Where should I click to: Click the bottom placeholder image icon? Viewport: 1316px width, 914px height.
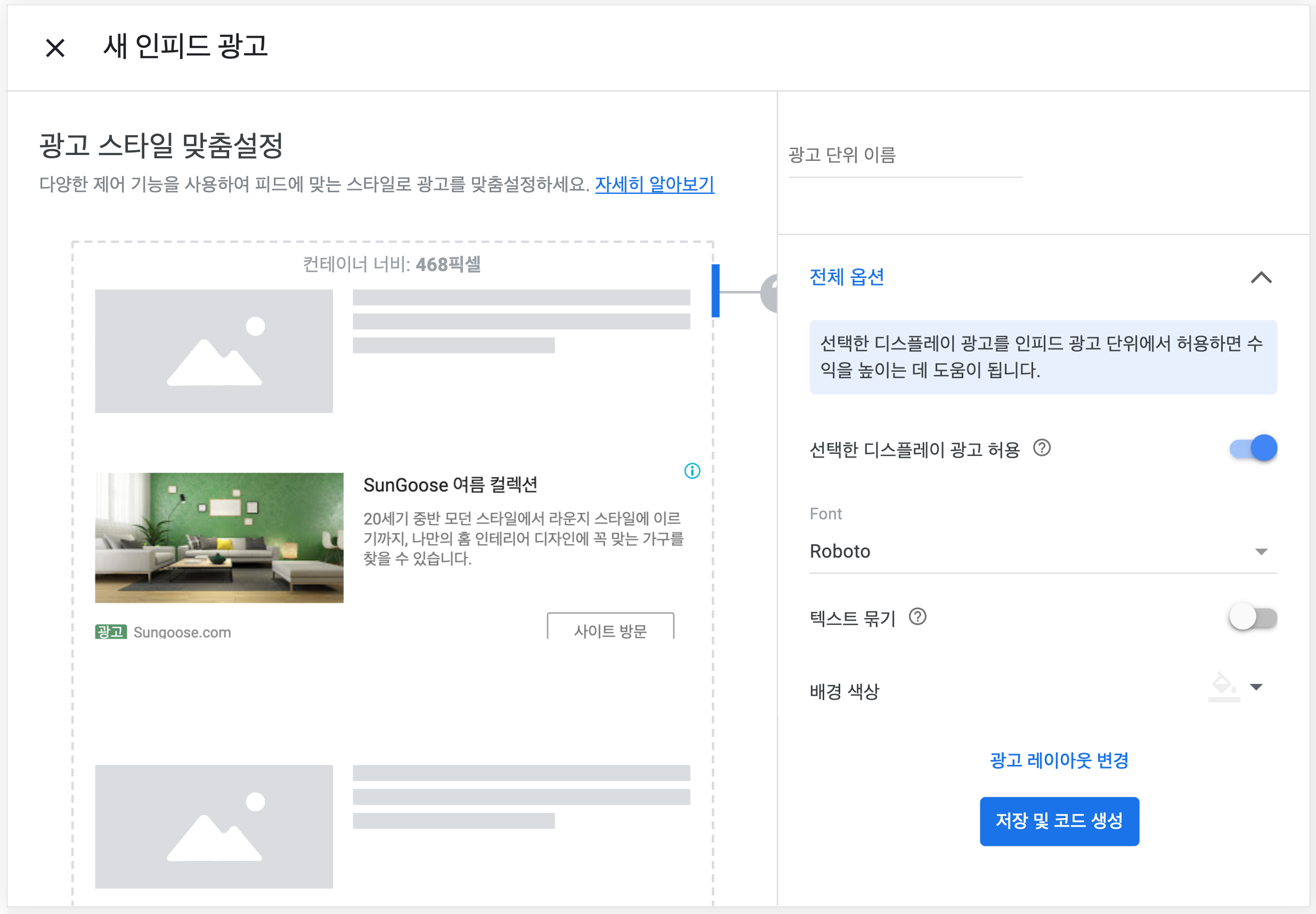(x=214, y=826)
